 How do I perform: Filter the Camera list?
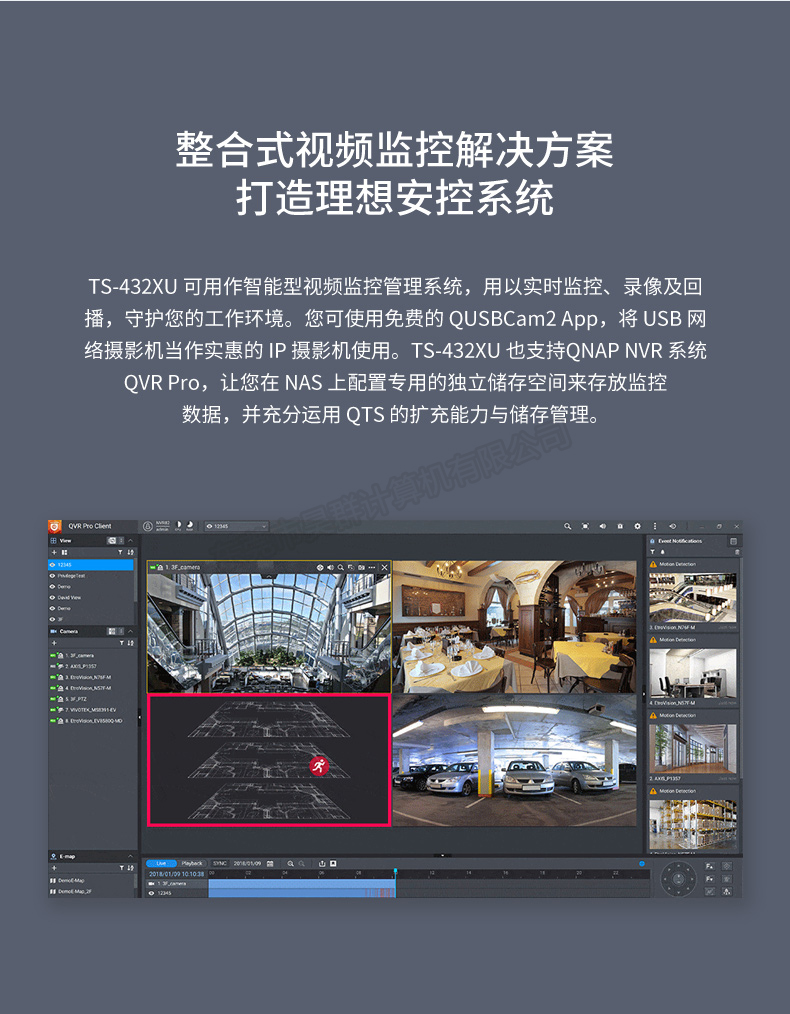pos(120,643)
